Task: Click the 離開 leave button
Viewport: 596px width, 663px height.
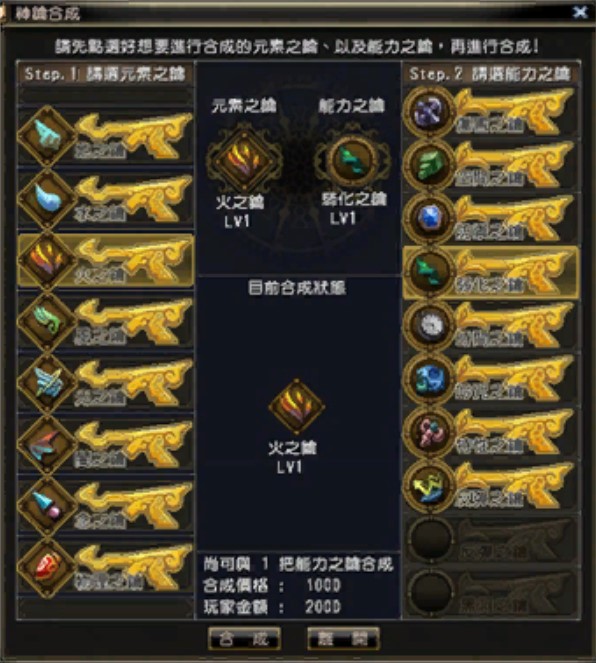Action: tap(343, 638)
